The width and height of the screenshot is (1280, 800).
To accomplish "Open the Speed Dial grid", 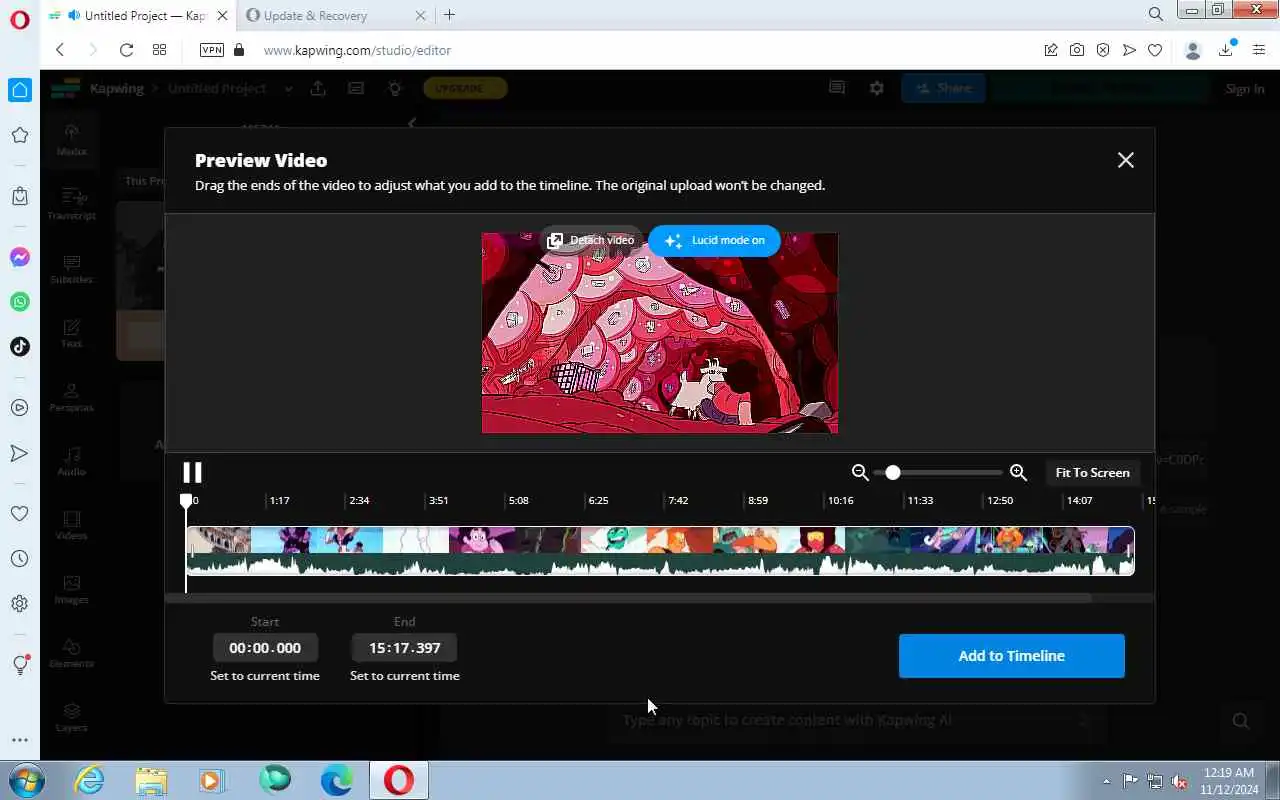I will point(159,50).
